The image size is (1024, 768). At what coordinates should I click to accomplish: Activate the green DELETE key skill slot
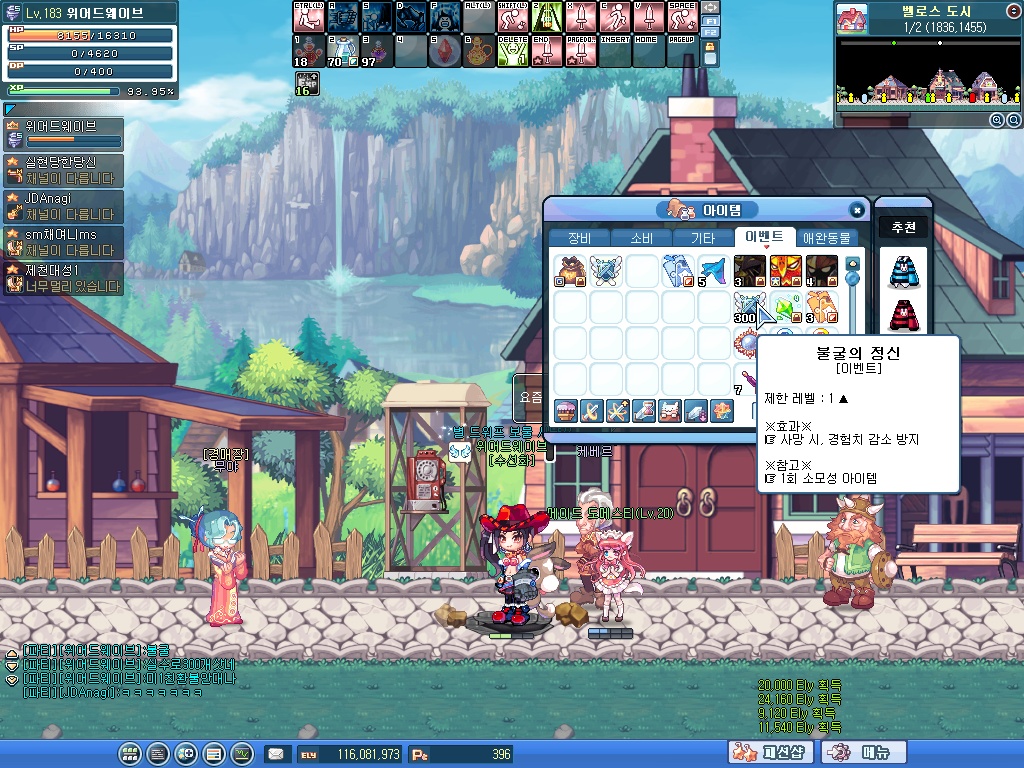click(x=512, y=50)
